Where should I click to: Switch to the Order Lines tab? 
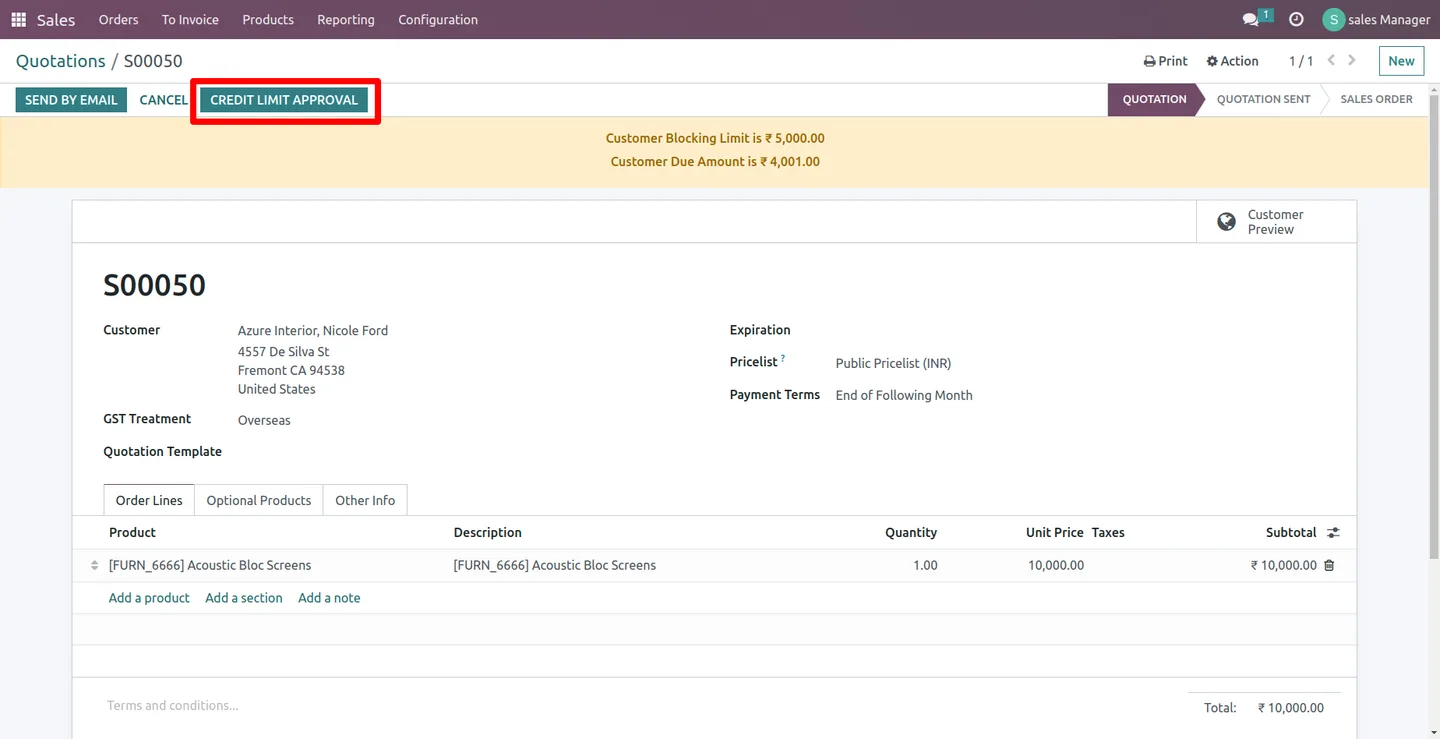pyautogui.click(x=149, y=500)
